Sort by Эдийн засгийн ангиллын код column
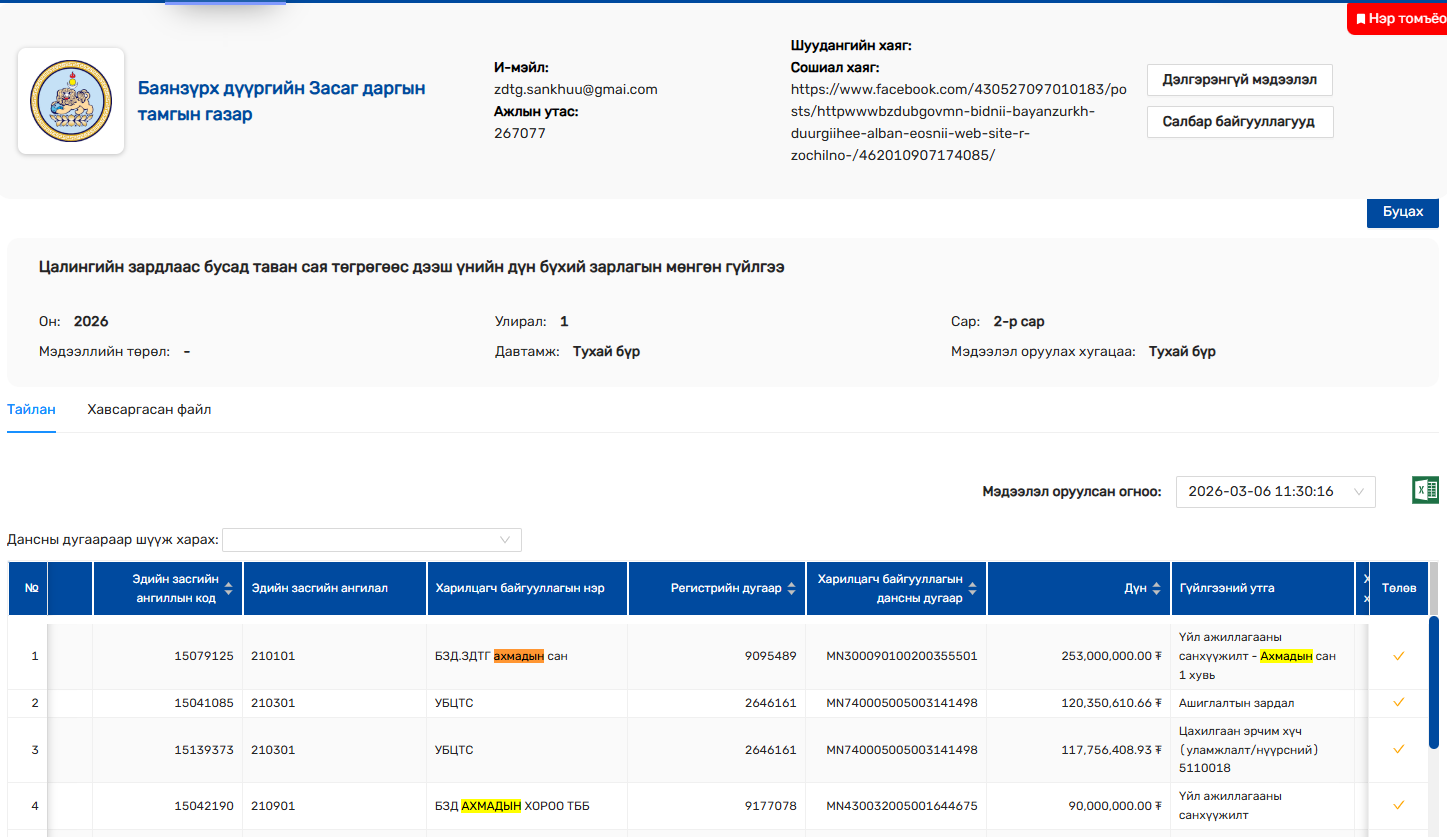The image size is (1447, 837). (228, 588)
